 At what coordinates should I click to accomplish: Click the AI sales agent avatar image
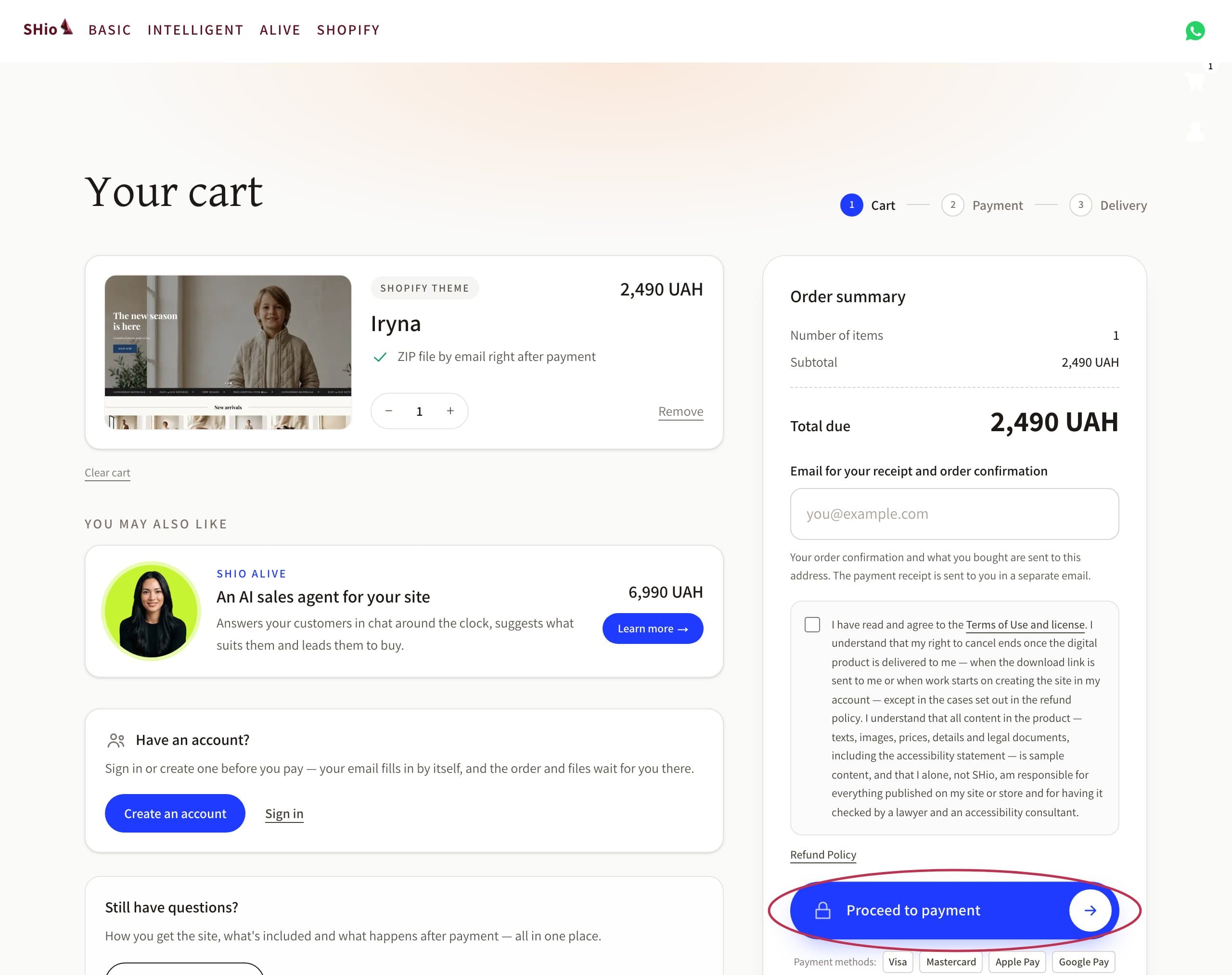[x=151, y=611]
